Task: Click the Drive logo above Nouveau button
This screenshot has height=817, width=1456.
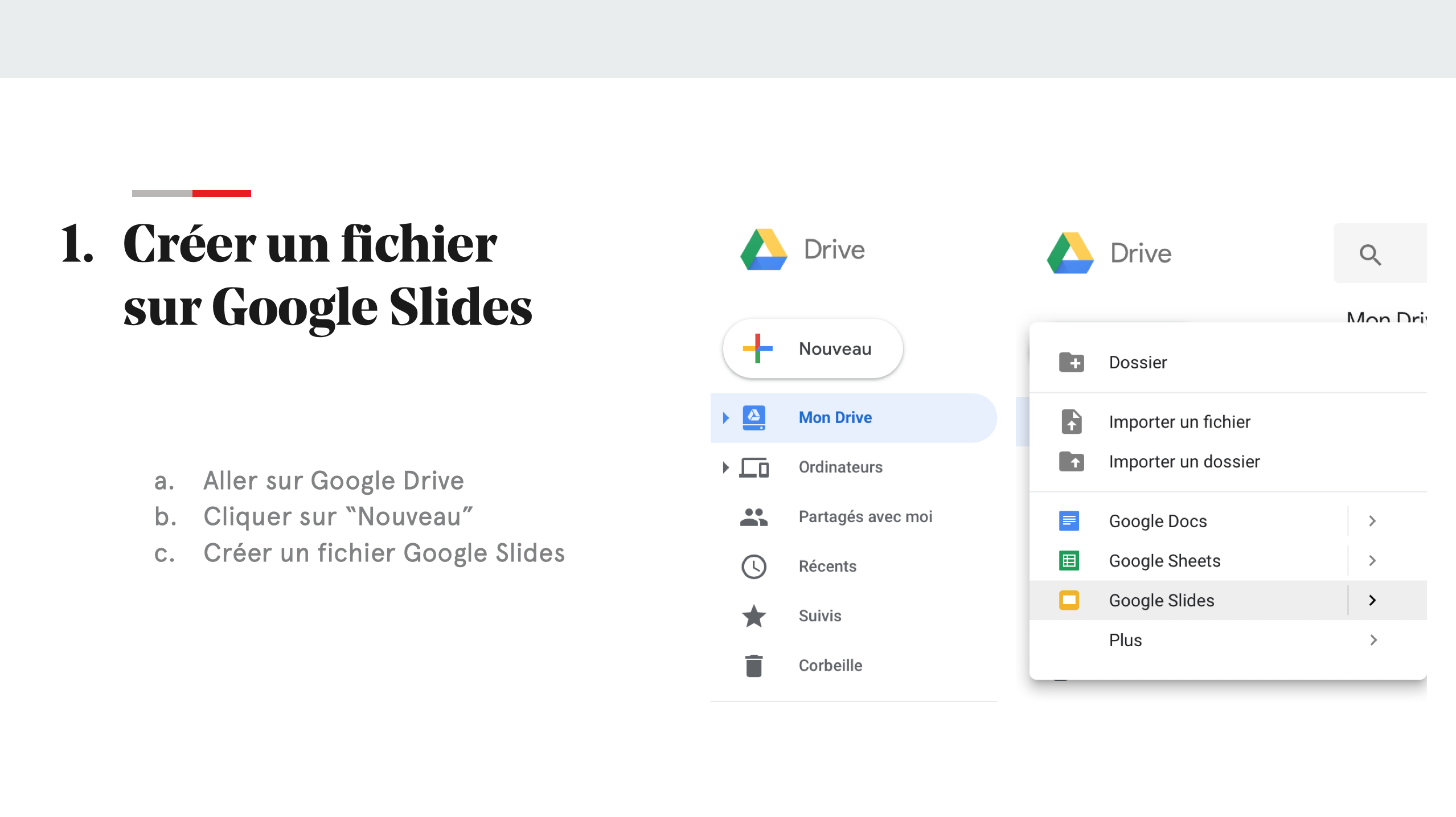Action: 764,249
